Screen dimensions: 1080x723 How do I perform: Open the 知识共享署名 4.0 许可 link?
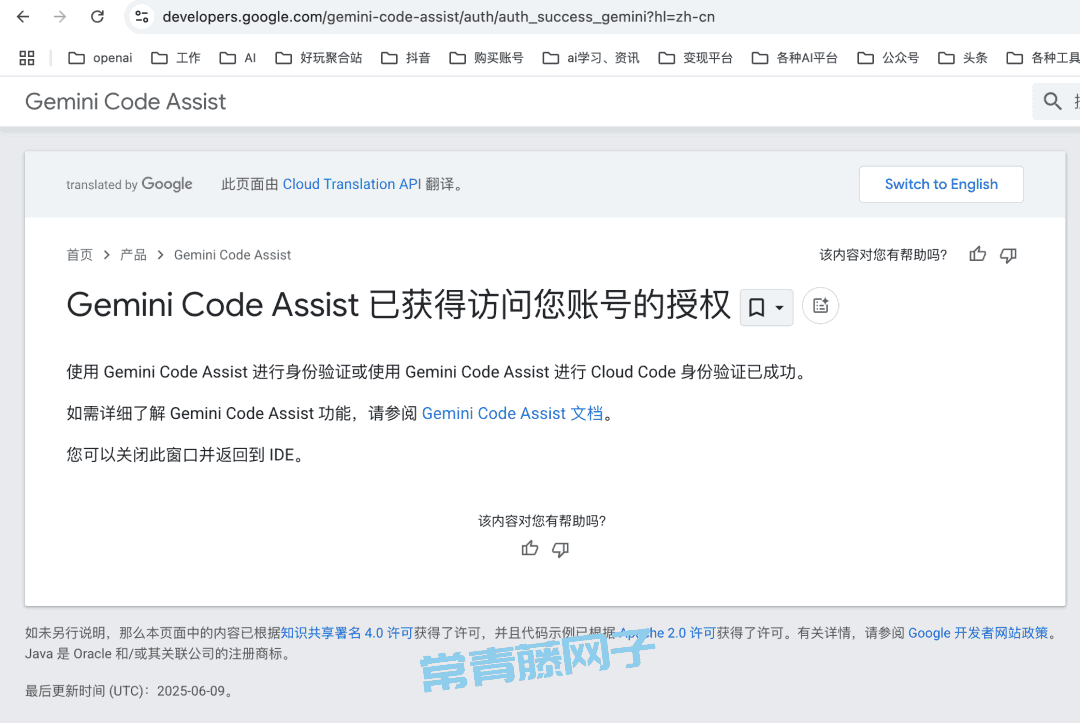click(x=347, y=633)
